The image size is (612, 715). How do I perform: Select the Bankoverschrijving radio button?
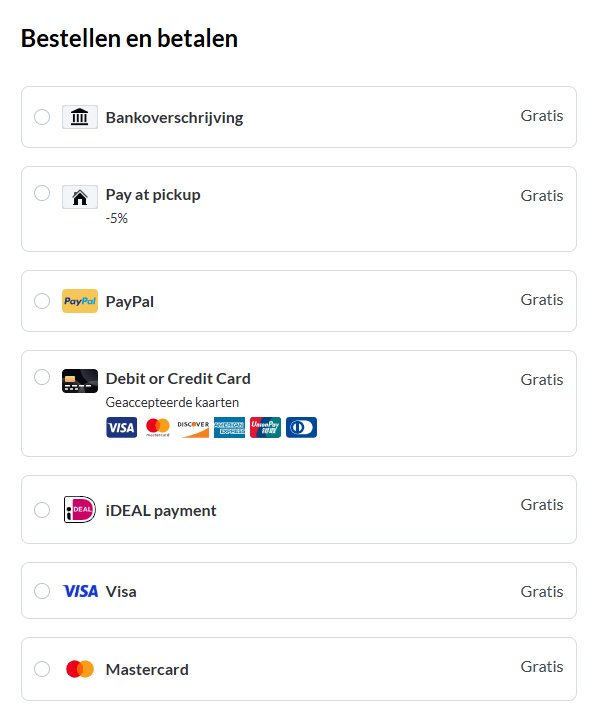[x=42, y=117]
